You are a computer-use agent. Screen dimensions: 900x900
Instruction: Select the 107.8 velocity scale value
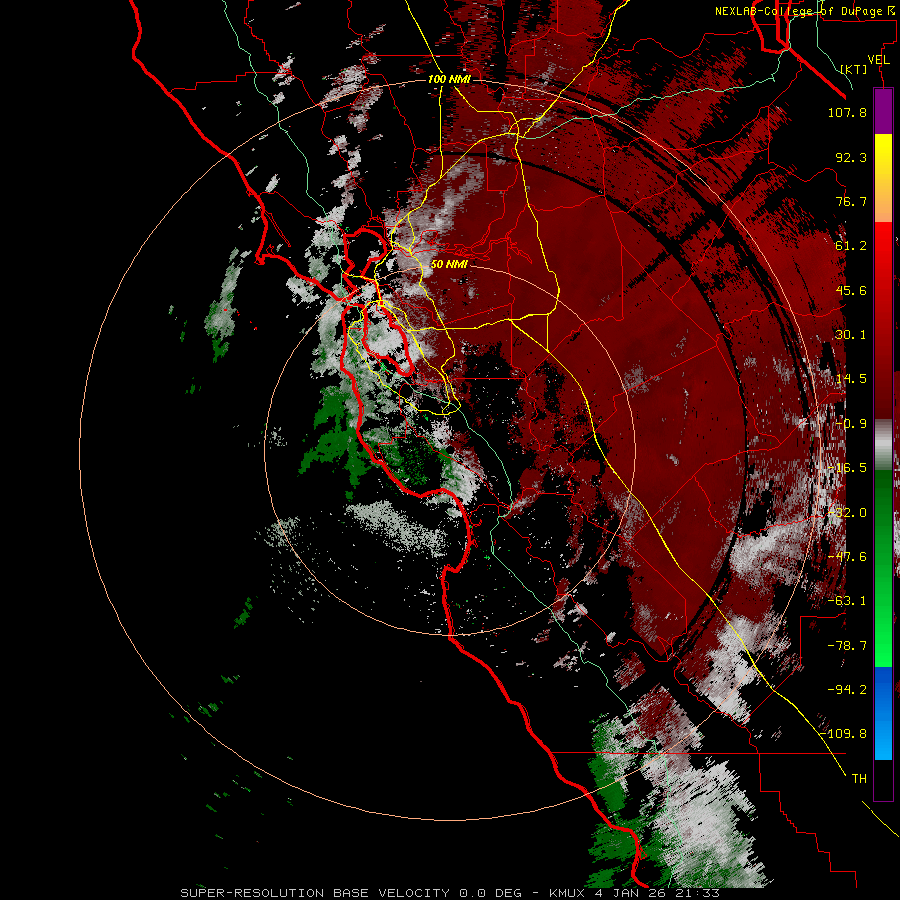tap(847, 112)
